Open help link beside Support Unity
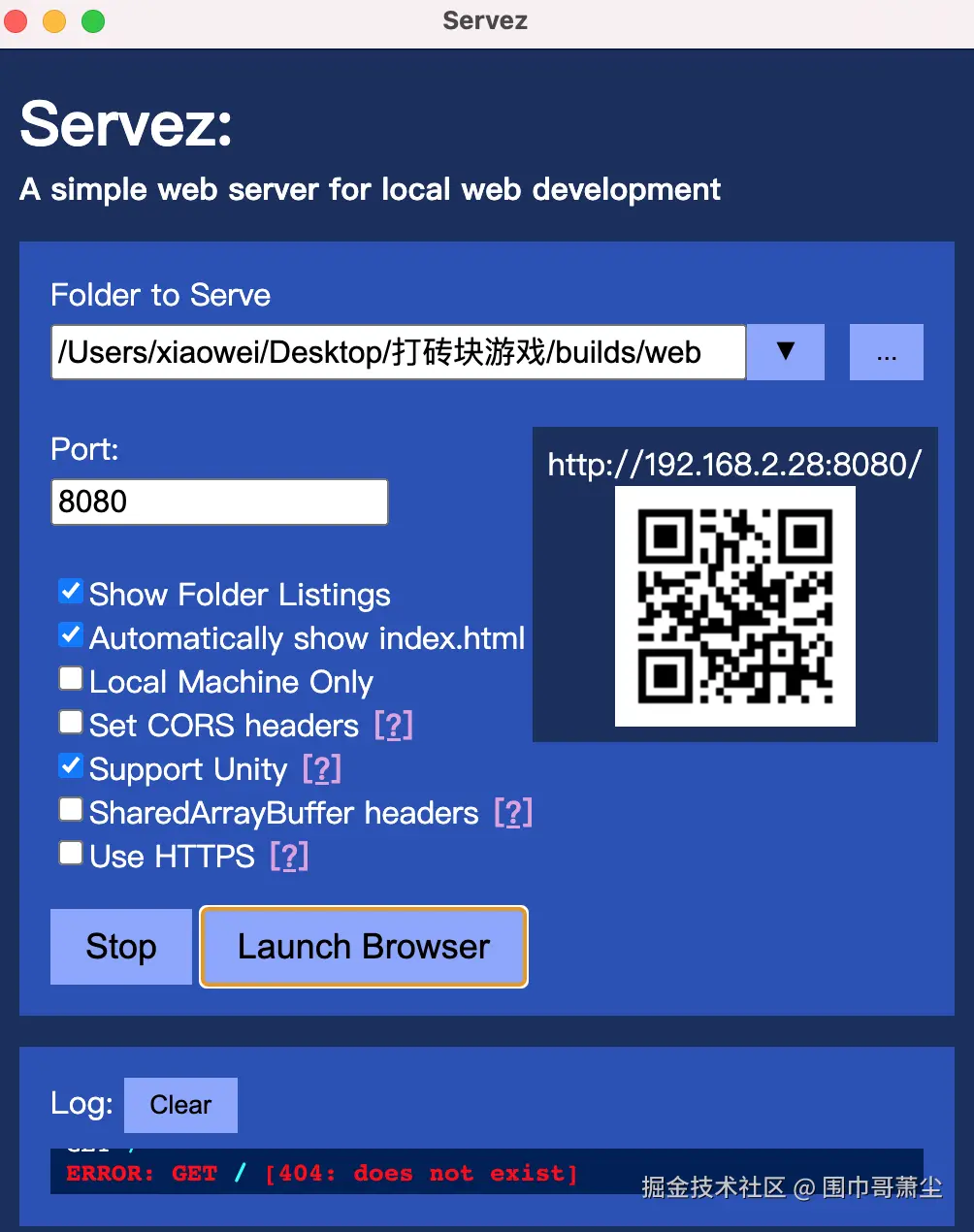Viewport: 974px width, 1232px height. click(322, 769)
